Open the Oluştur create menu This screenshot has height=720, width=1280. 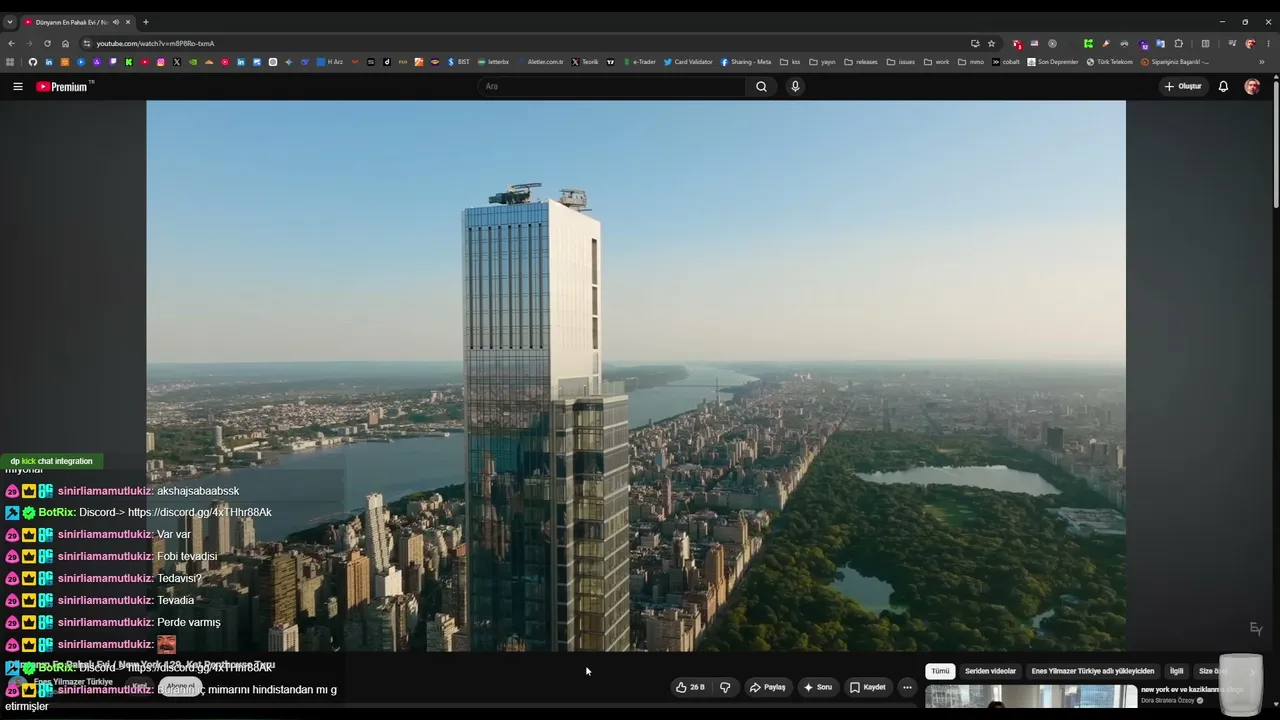[1183, 86]
